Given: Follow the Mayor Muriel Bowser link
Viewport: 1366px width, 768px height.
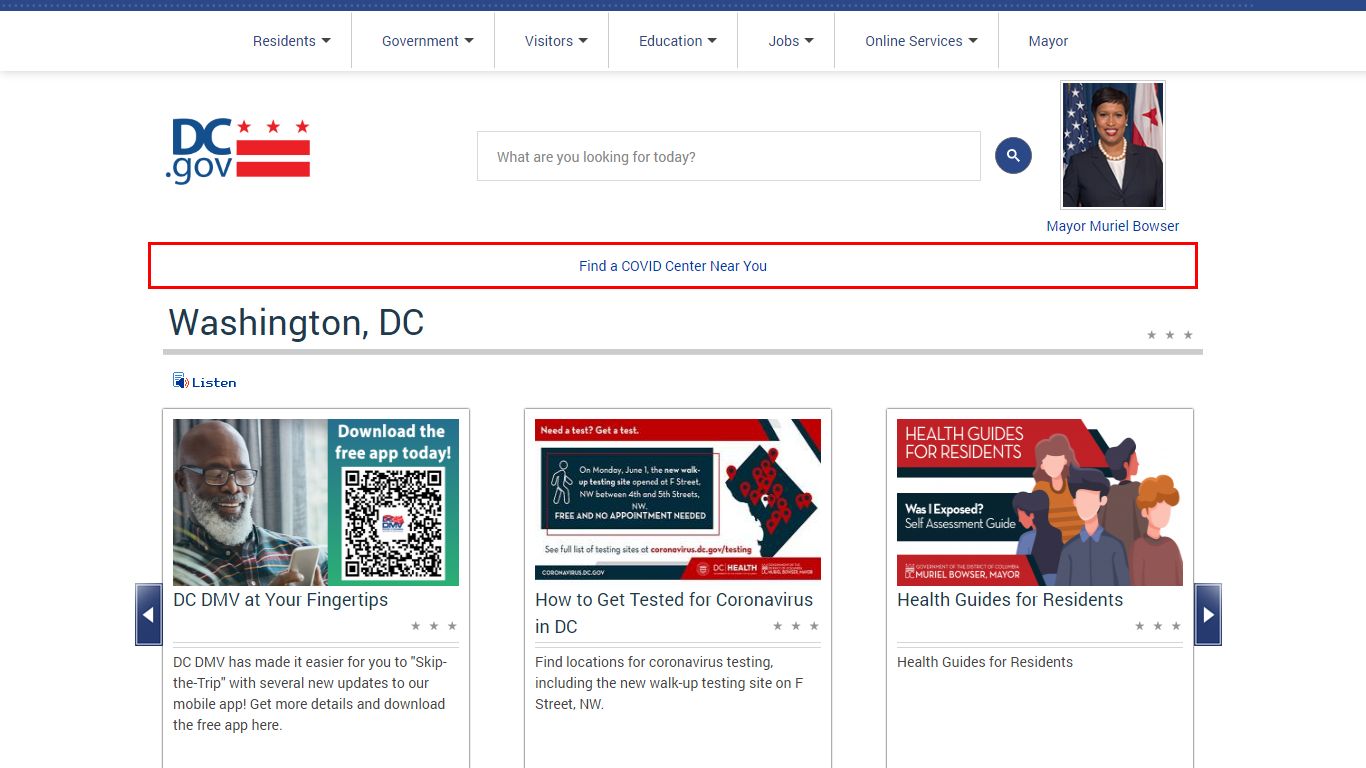Looking at the screenshot, I should pyautogui.click(x=1113, y=226).
